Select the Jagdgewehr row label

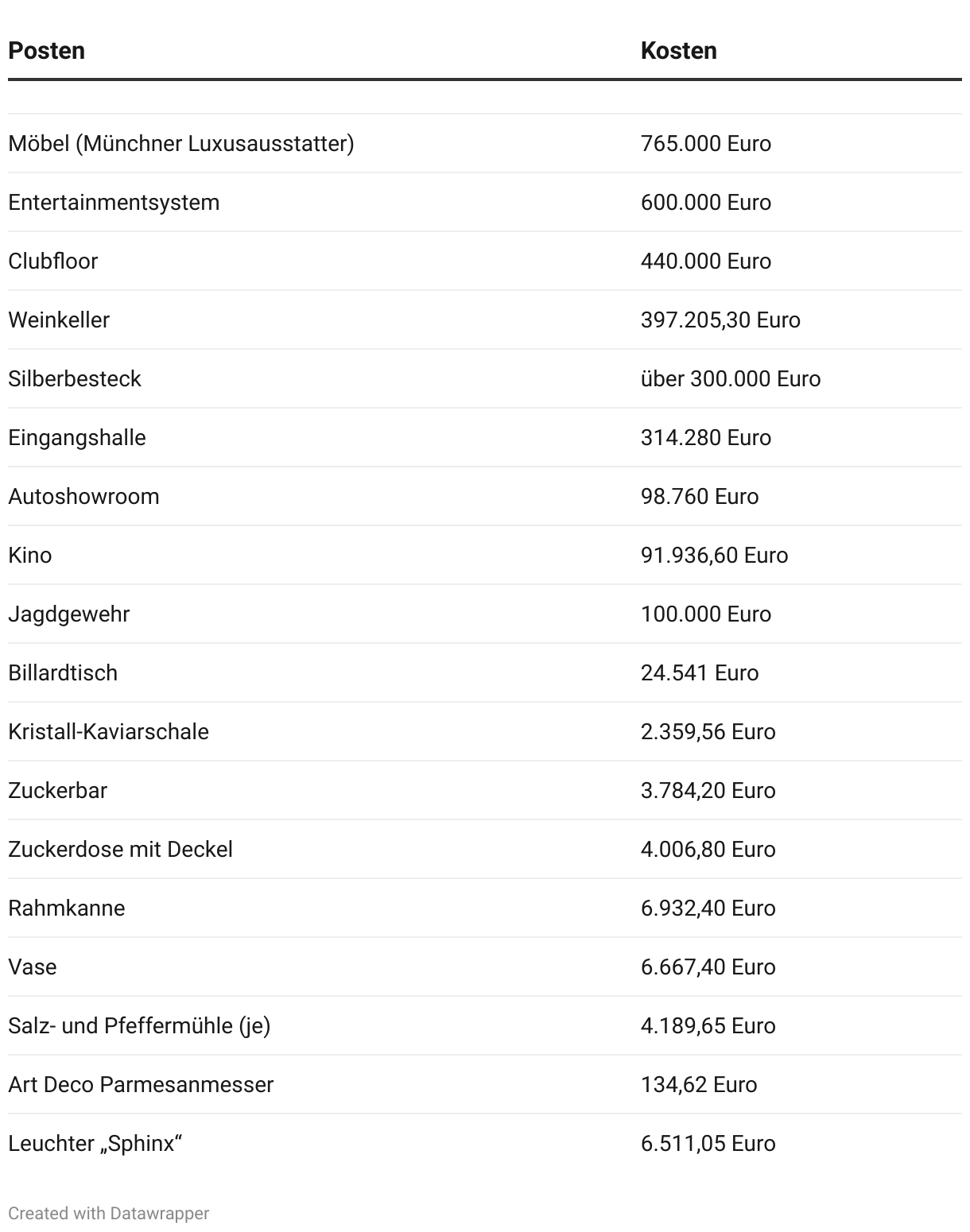69,614
